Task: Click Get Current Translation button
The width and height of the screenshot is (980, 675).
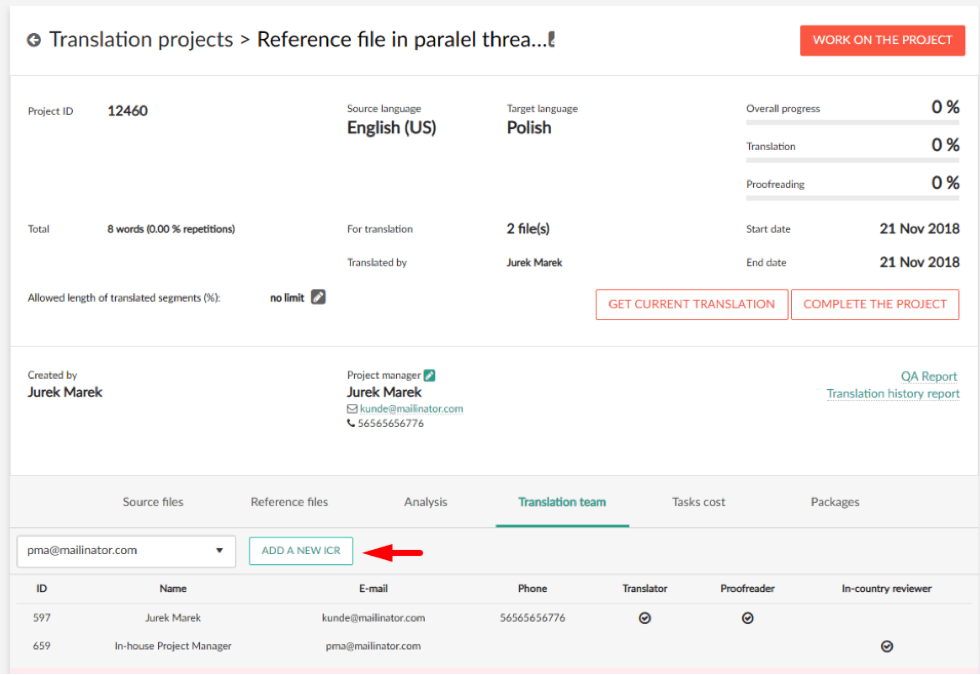Action: [x=692, y=304]
